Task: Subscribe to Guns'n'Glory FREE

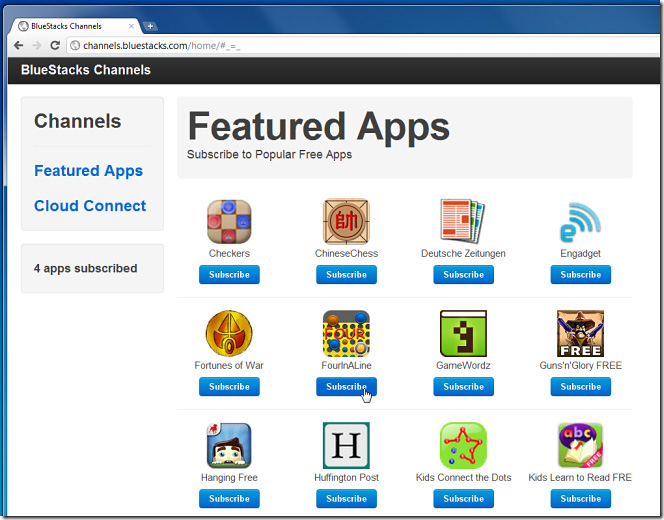Action: click(x=581, y=387)
